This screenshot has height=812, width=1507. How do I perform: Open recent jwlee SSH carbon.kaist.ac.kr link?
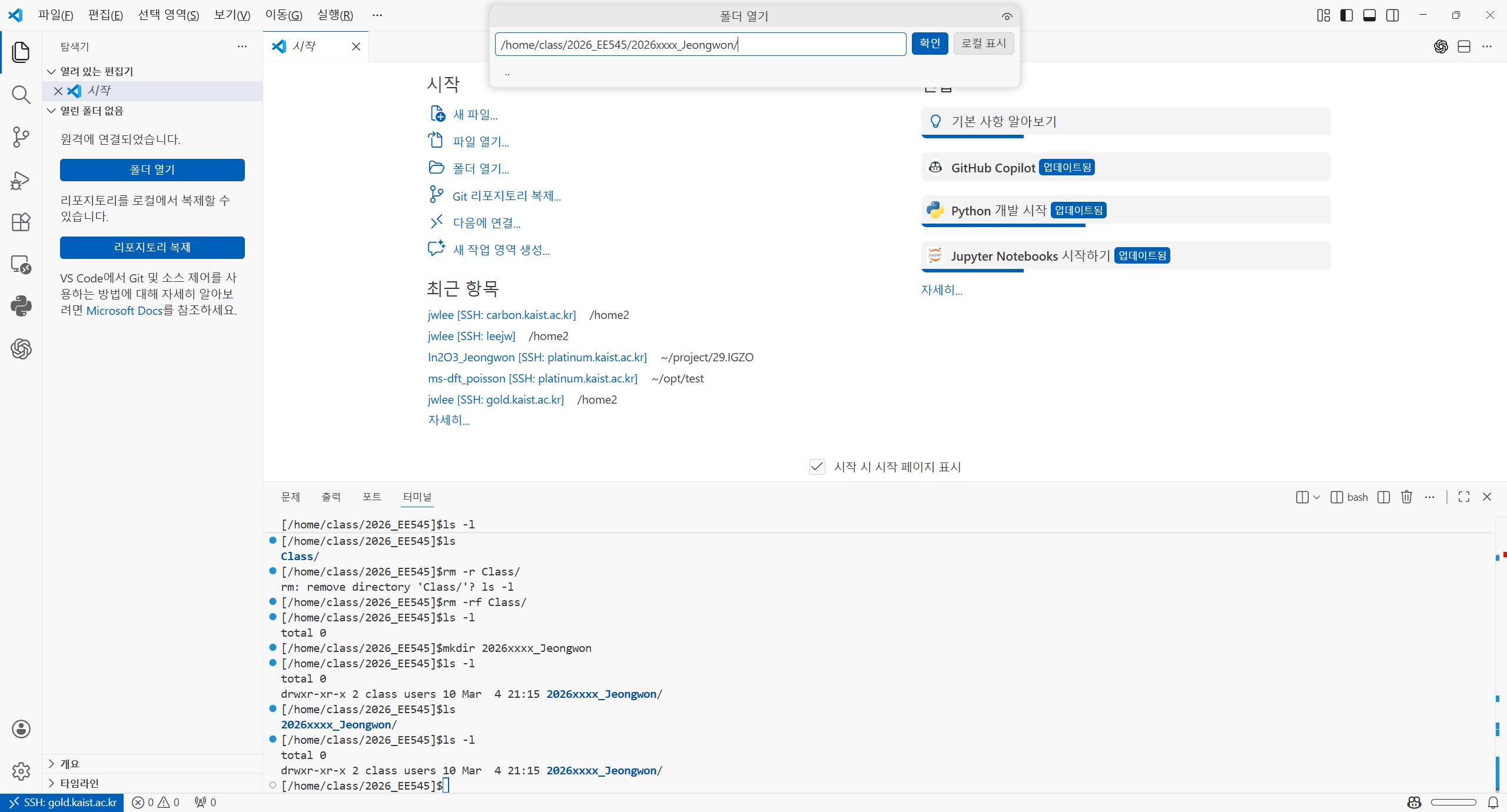(x=502, y=315)
